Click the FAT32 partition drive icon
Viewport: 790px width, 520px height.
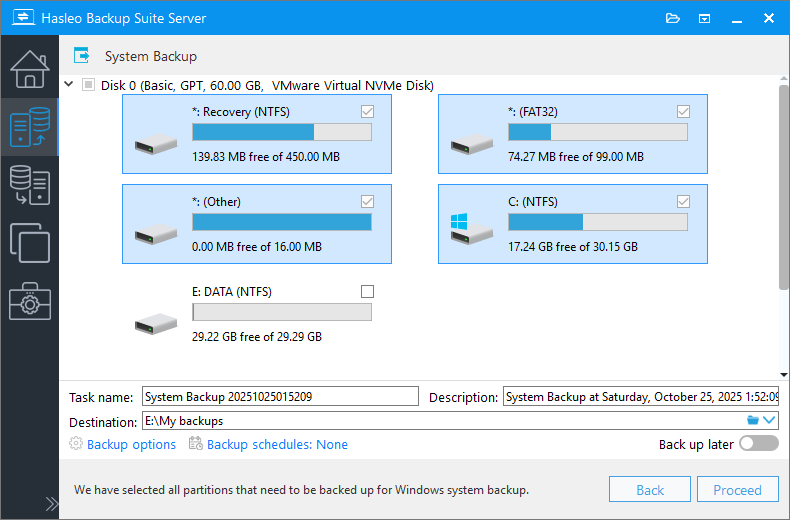472,144
